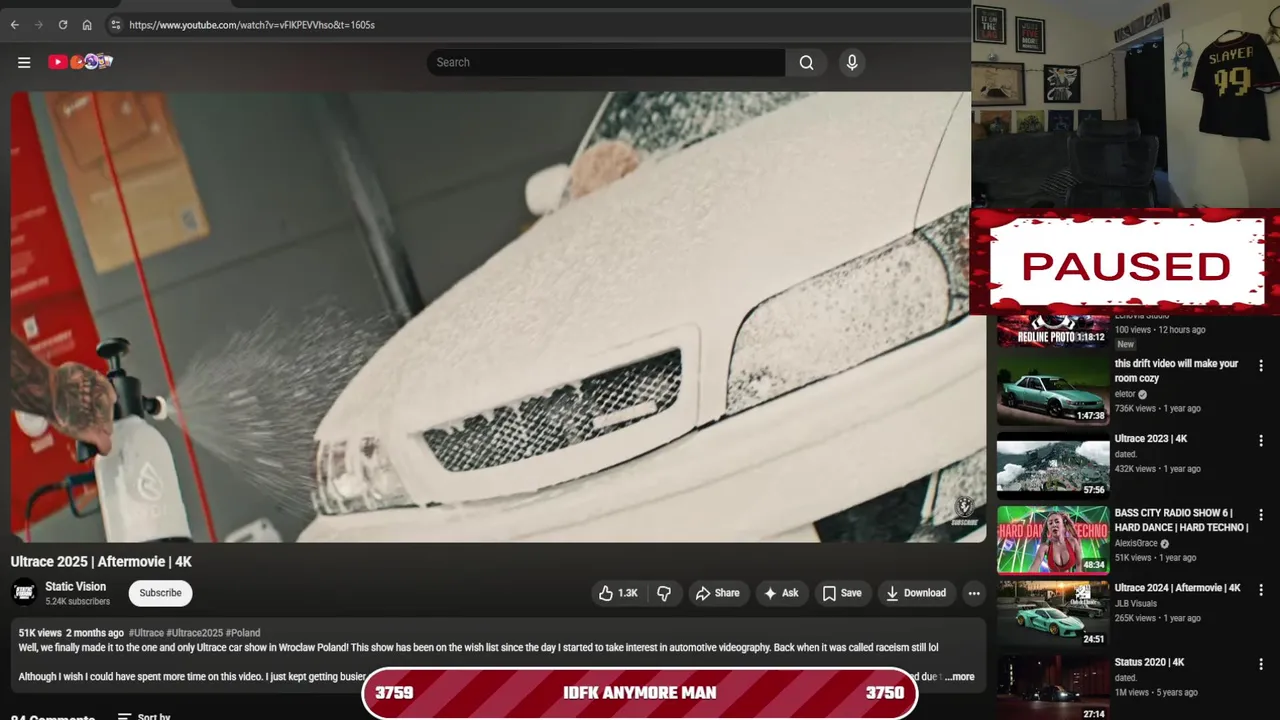The image size is (1280, 720).
Task: Open the site information icon in address bar
Action: click(x=115, y=25)
